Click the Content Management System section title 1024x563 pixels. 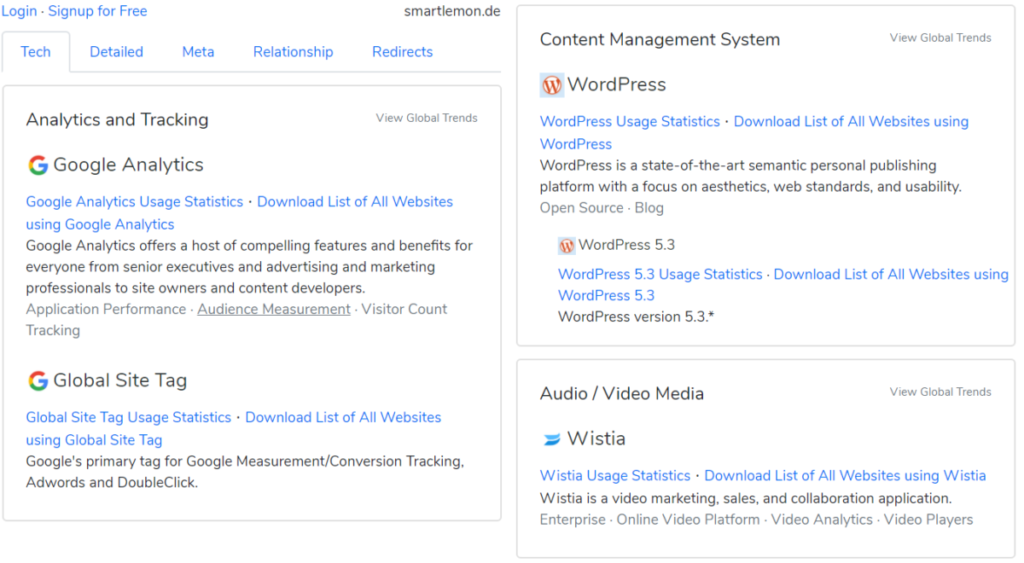point(660,40)
